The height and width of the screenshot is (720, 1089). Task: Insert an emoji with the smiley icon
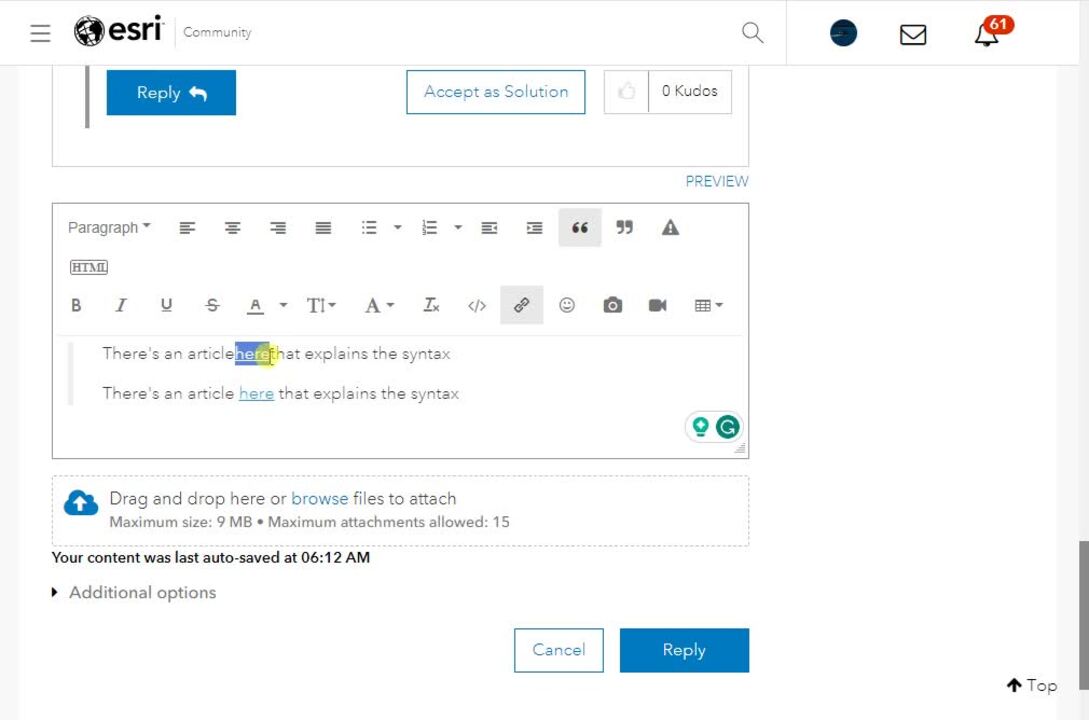coord(567,306)
